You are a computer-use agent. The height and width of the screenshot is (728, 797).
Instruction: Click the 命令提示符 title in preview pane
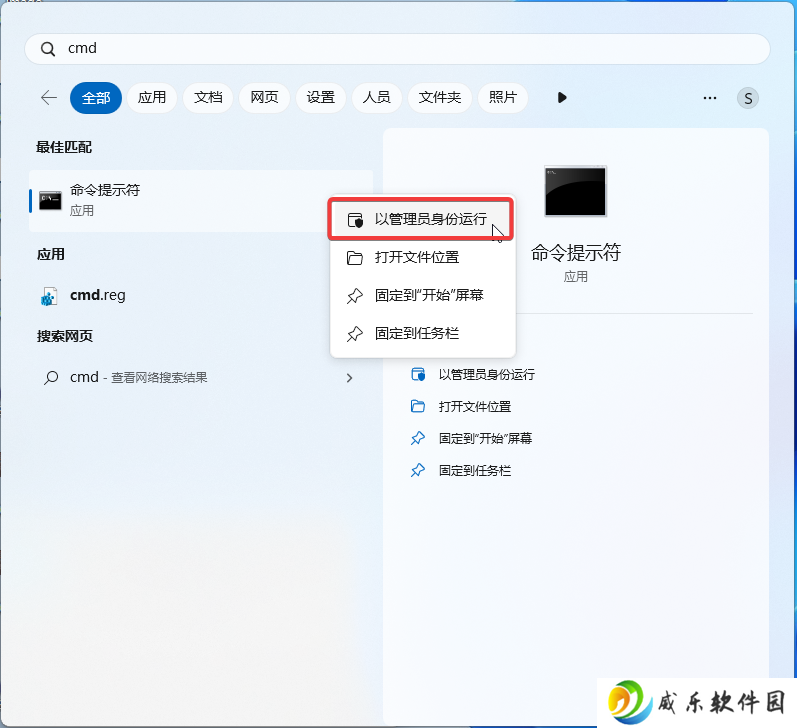point(576,253)
